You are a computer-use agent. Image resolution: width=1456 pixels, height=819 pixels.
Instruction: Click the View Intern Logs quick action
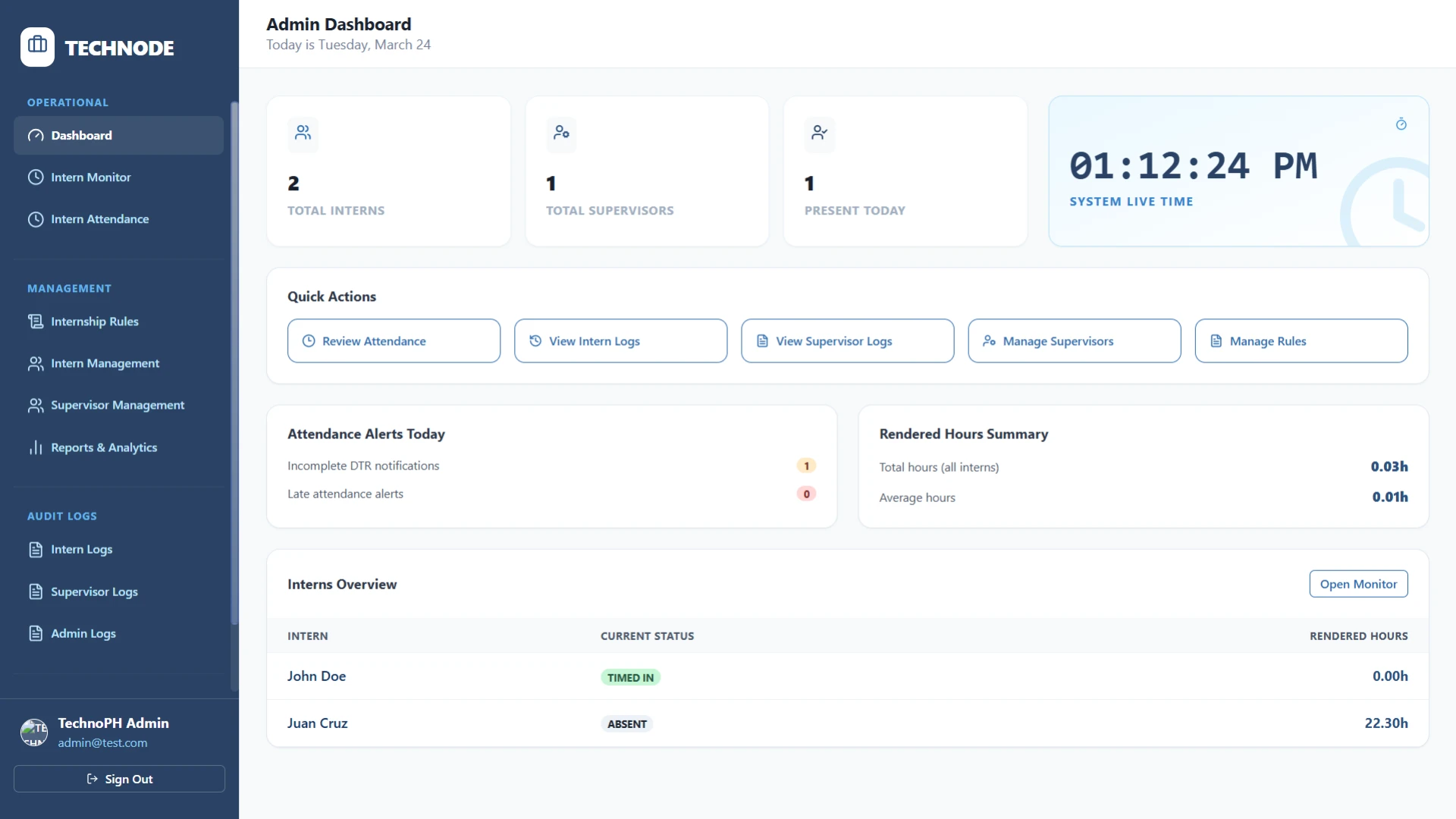[620, 341]
